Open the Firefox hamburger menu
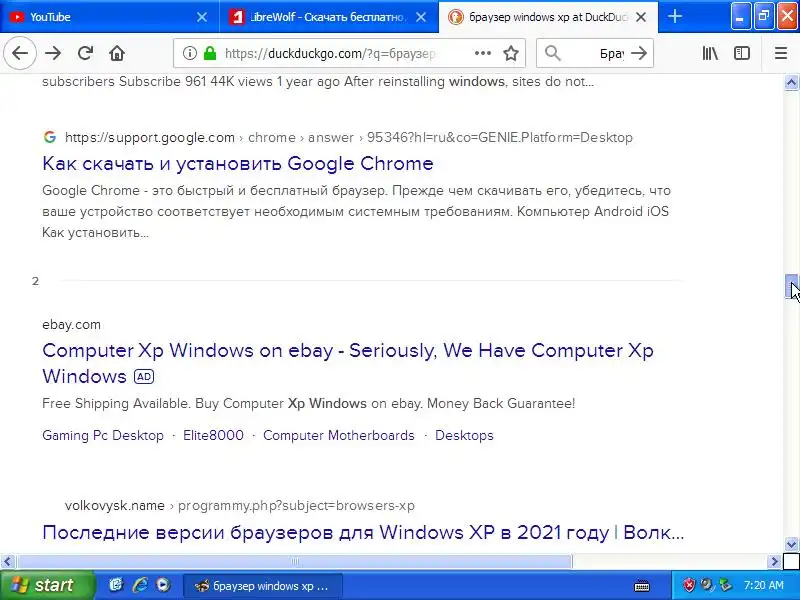Screen dimensions: 800x600 [x=781, y=53]
